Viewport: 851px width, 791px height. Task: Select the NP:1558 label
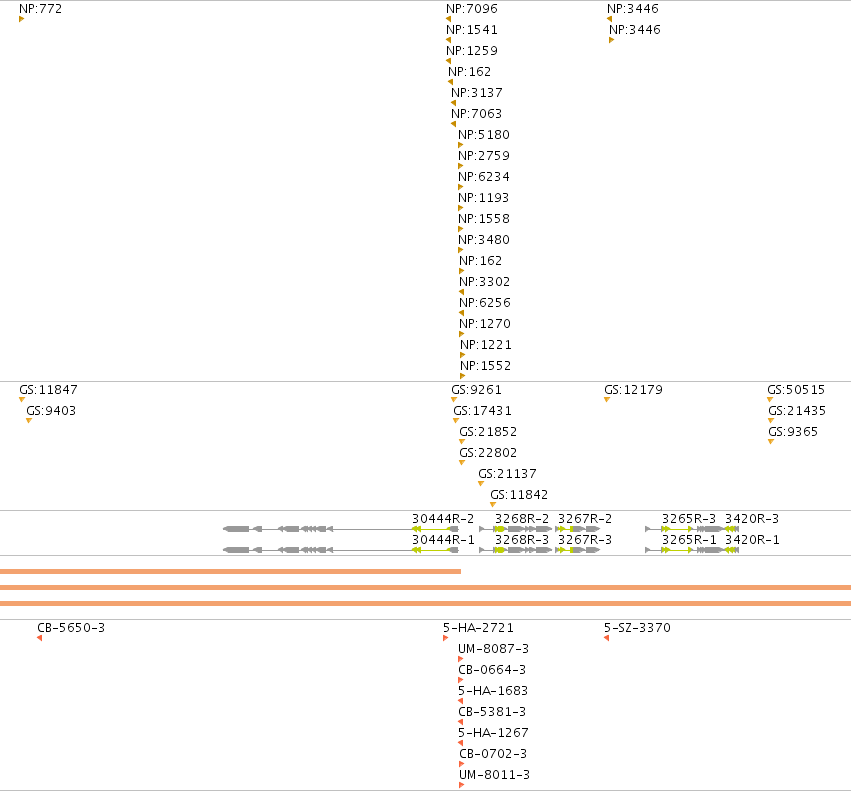pos(484,219)
